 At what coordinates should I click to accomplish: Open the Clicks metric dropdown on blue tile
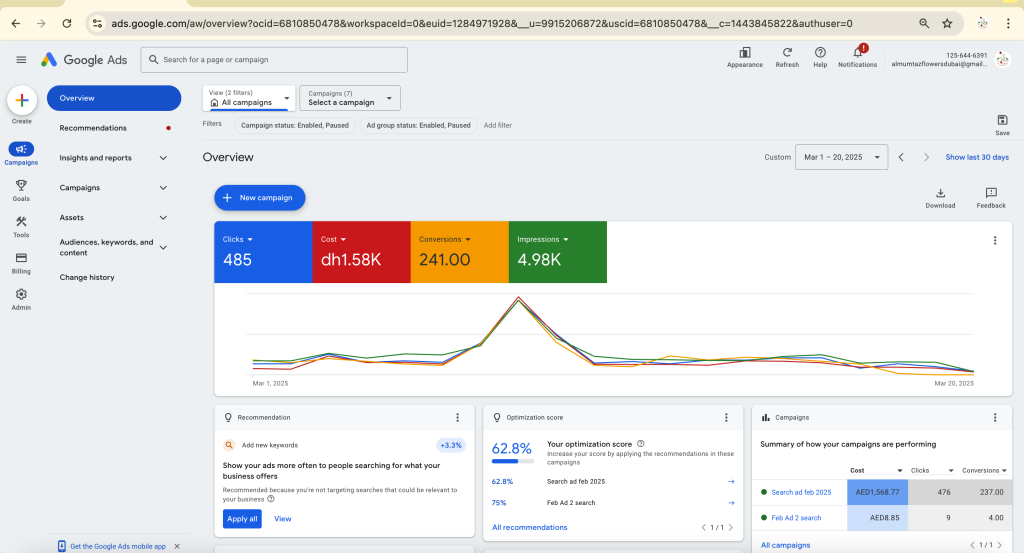pos(238,240)
